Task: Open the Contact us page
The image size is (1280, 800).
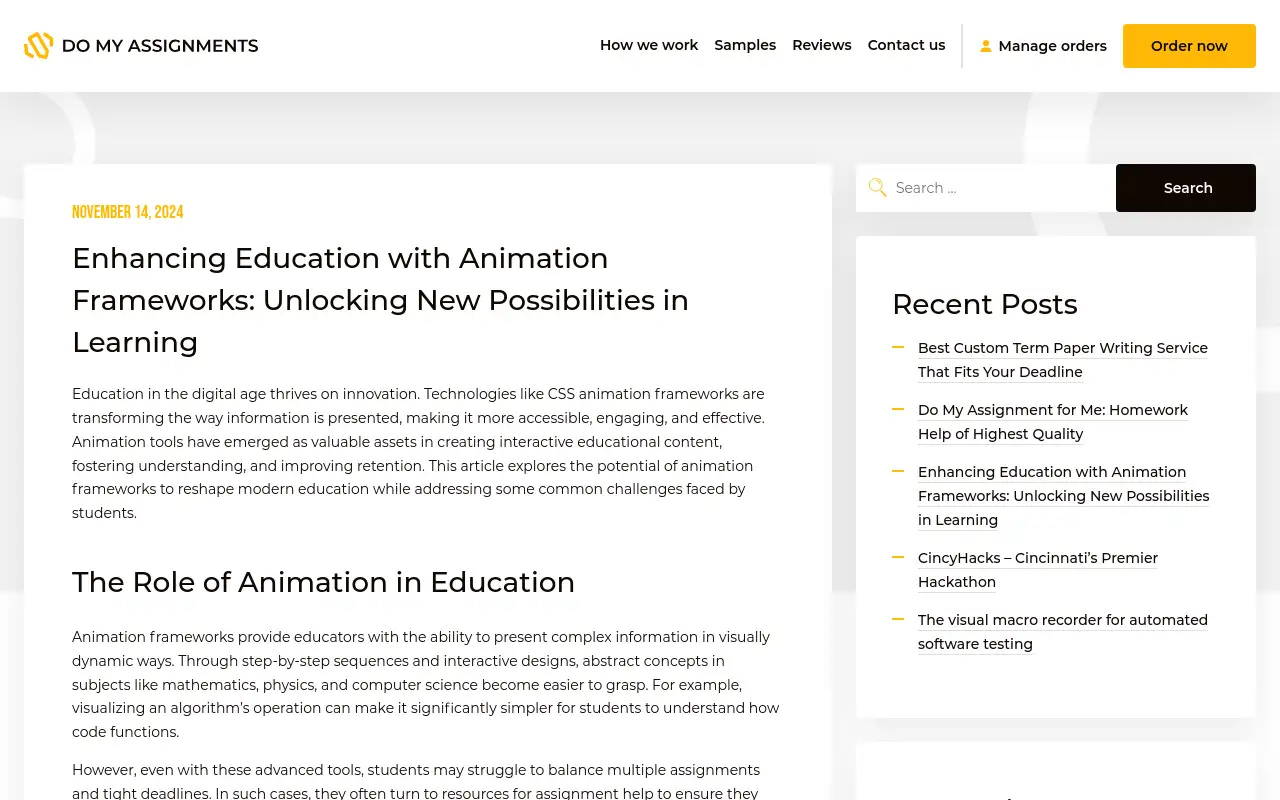Action: click(906, 45)
